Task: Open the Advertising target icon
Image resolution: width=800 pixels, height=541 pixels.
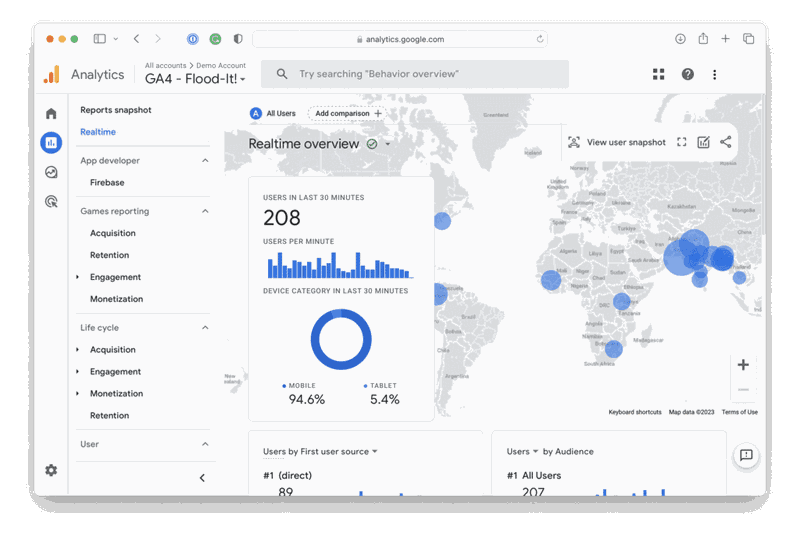Action: (x=51, y=202)
